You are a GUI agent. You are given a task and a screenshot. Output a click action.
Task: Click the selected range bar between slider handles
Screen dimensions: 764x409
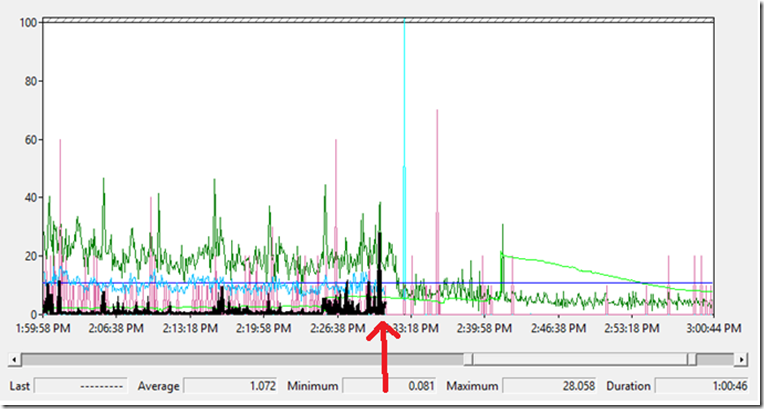tap(580, 360)
